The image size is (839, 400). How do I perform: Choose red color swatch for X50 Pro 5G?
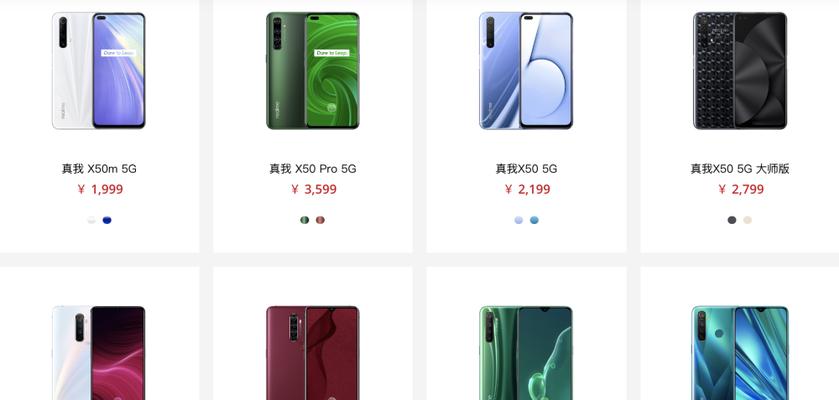pos(320,220)
